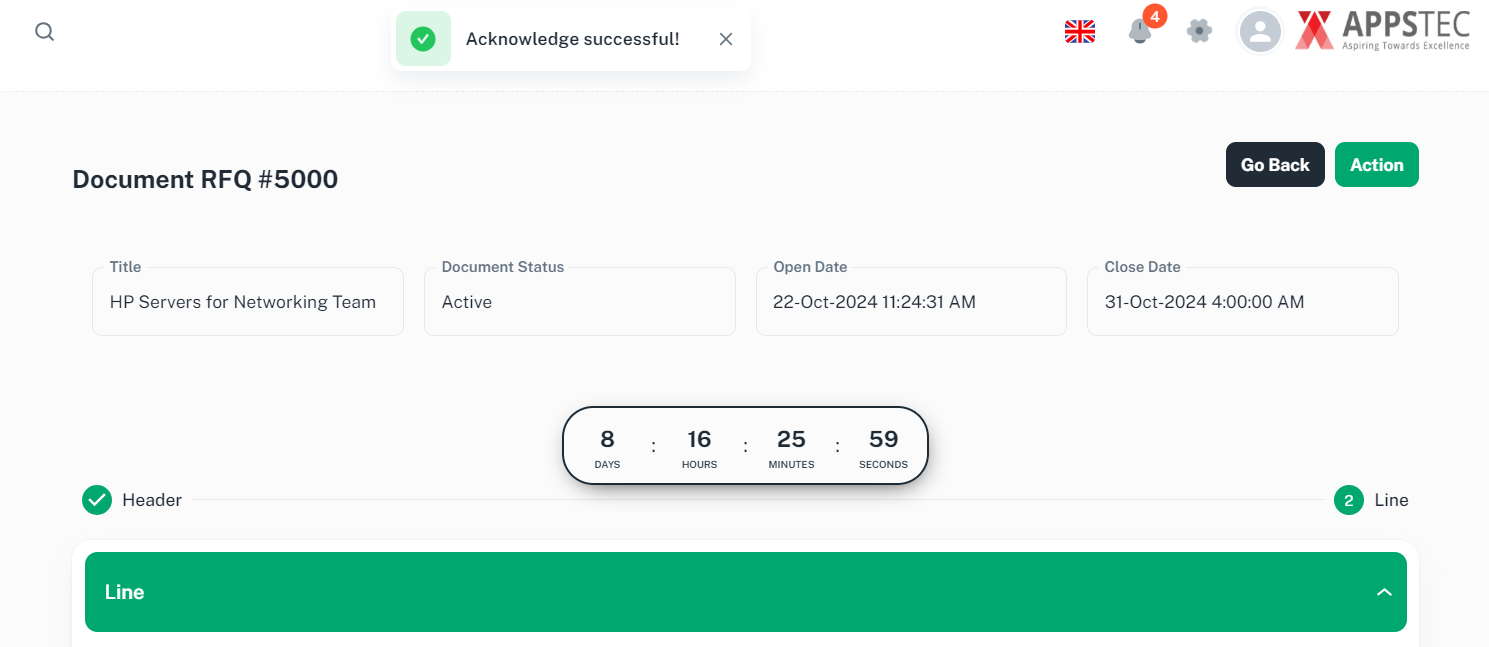The width and height of the screenshot is (1489, 647).
Task: Dismiss the Acknowledge successful notification
Action: click(726, 39)
